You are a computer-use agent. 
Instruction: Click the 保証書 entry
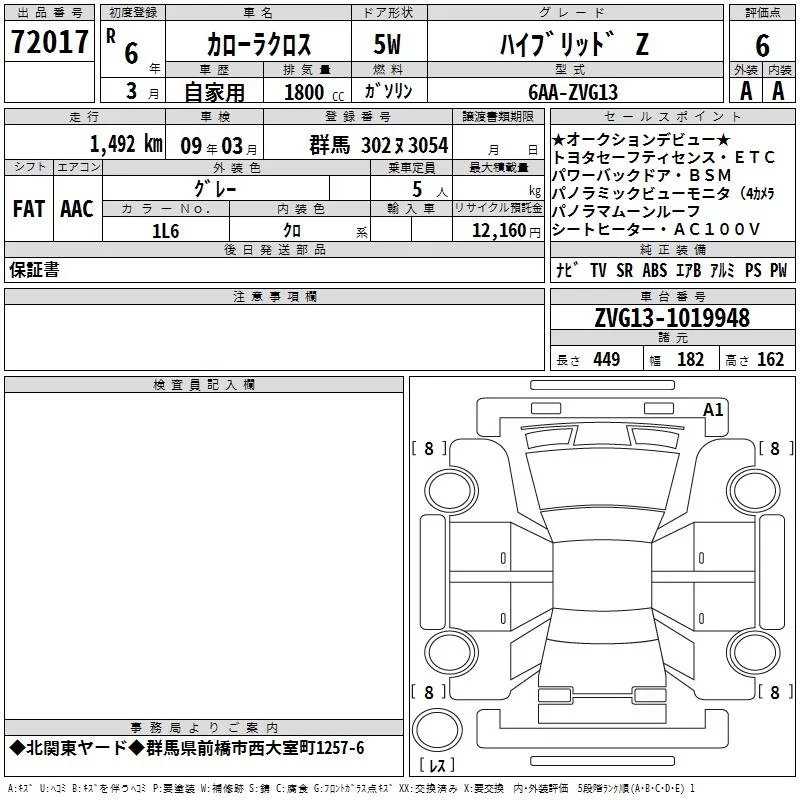click(x=34, y=270)
